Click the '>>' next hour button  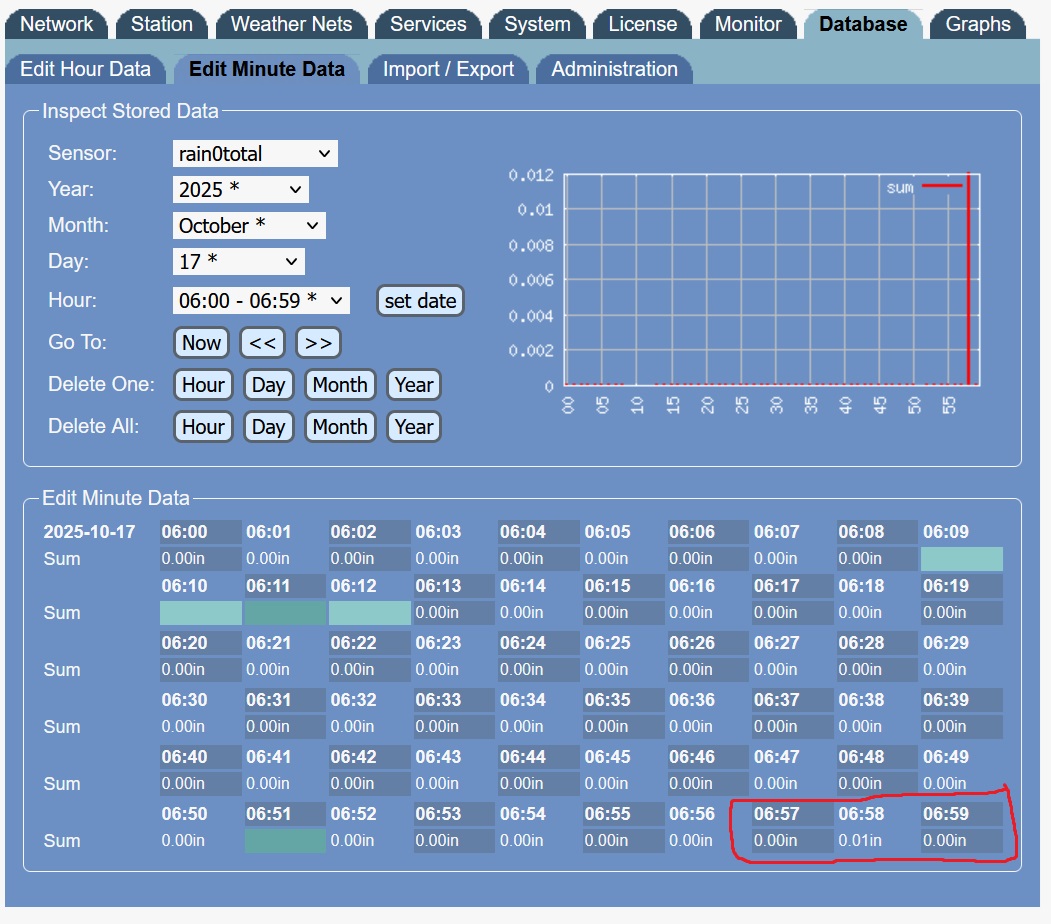(318, 343)
